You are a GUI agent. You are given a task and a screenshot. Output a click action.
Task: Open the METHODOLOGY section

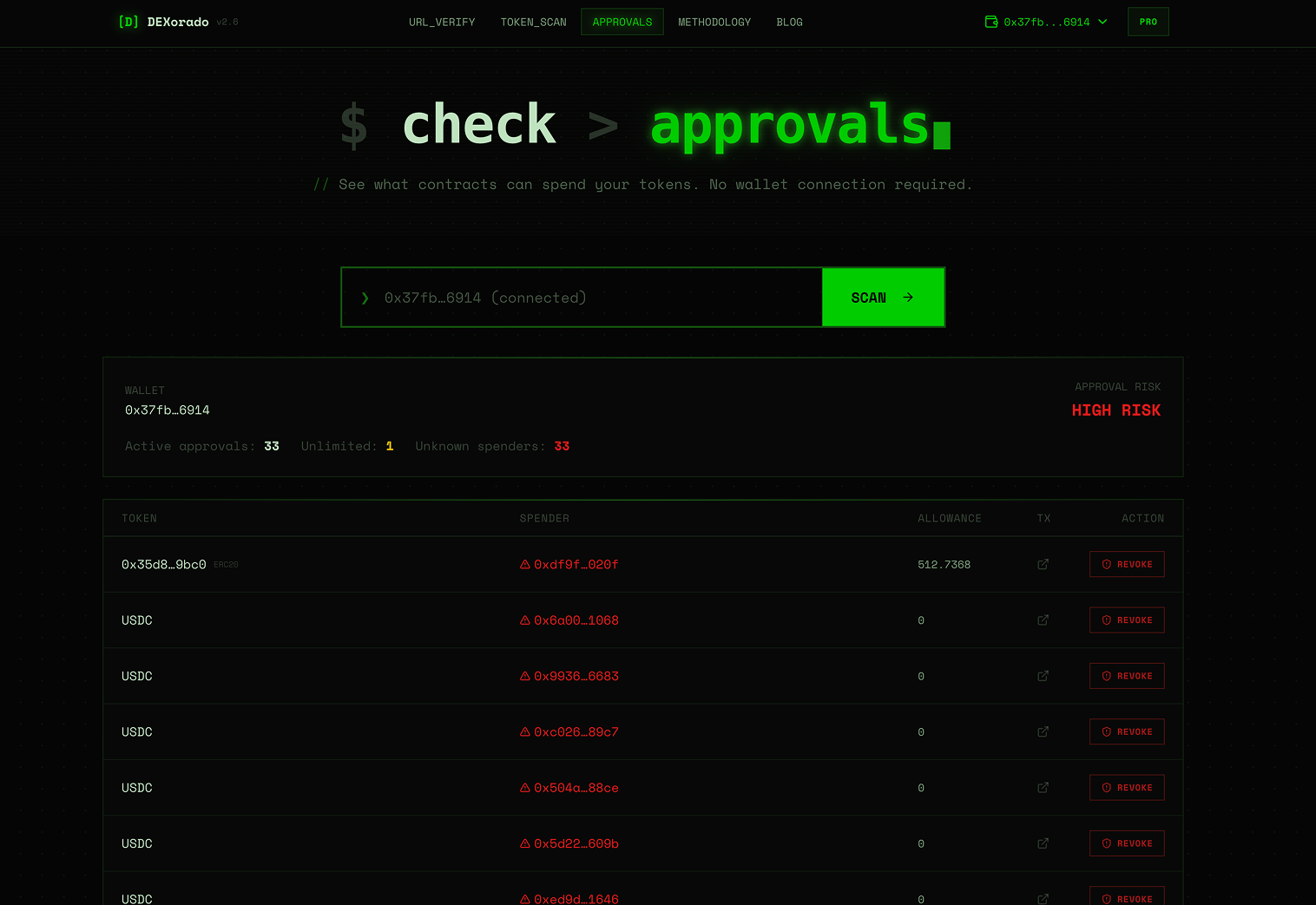714,22
